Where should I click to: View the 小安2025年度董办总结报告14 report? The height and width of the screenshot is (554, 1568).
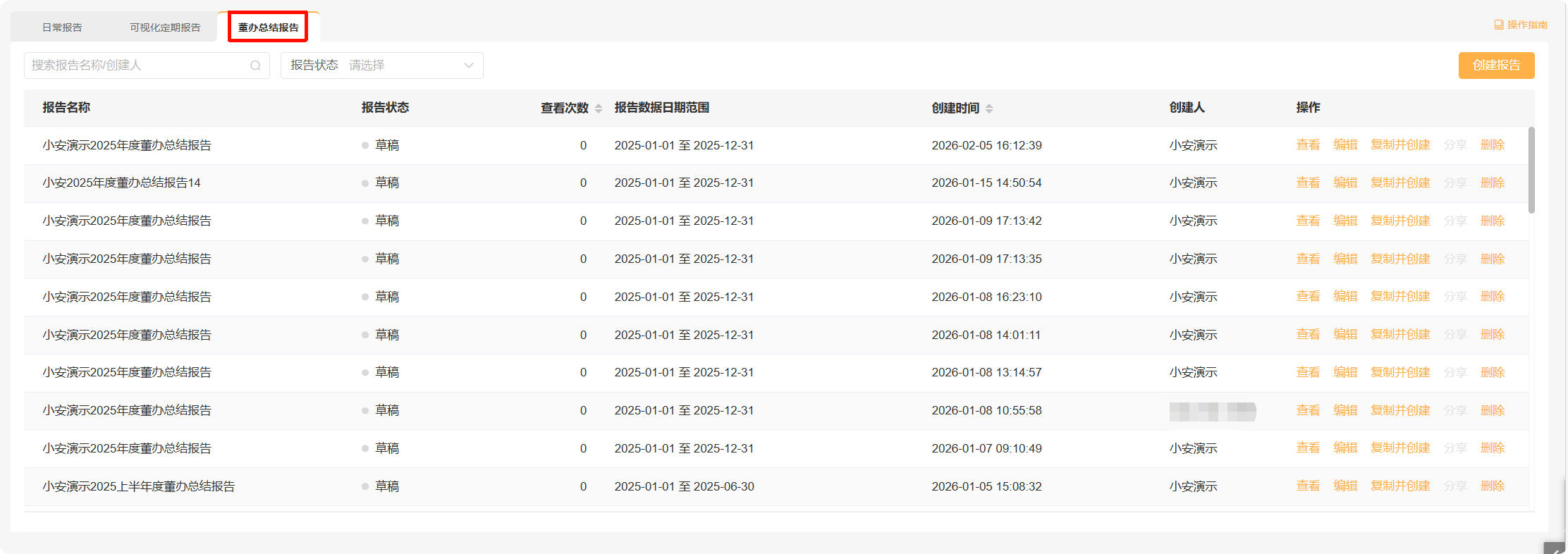click(1308, 183)
